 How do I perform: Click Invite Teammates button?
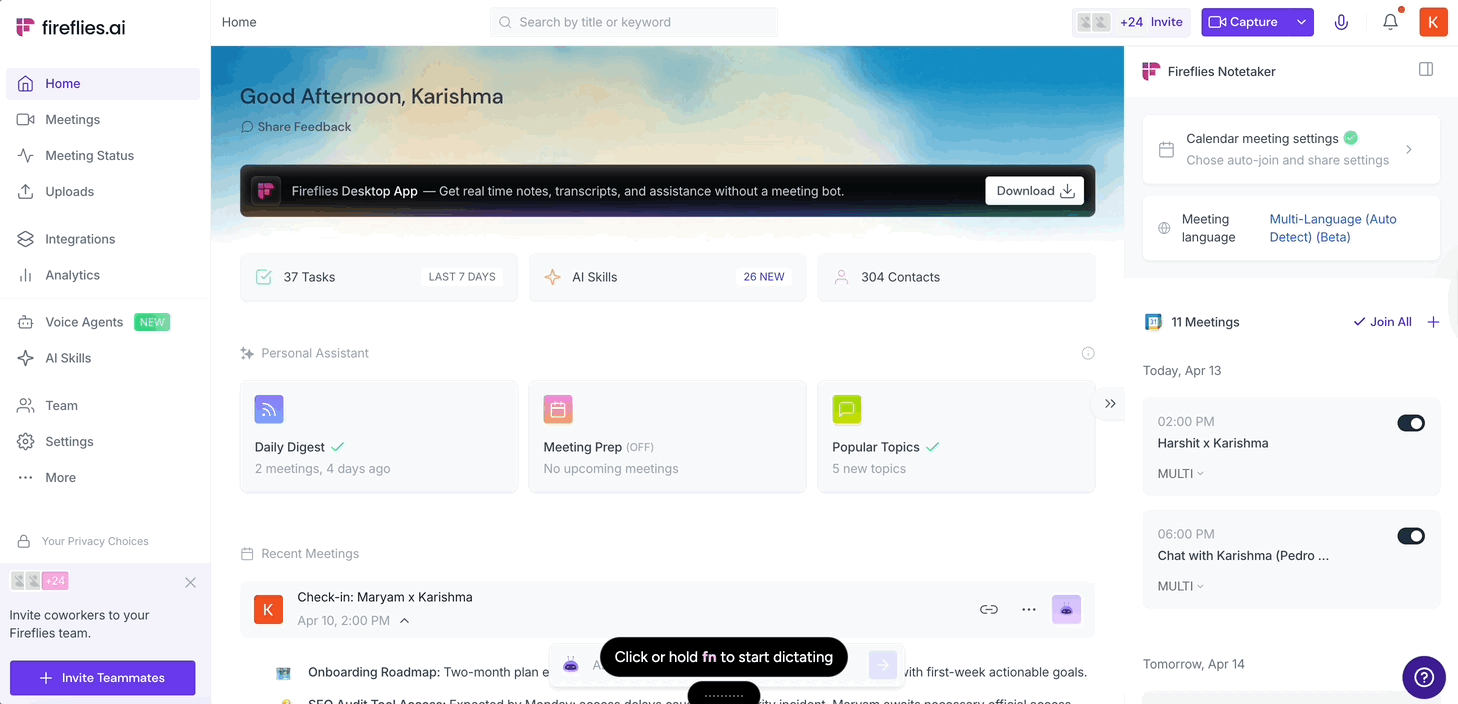103,678
